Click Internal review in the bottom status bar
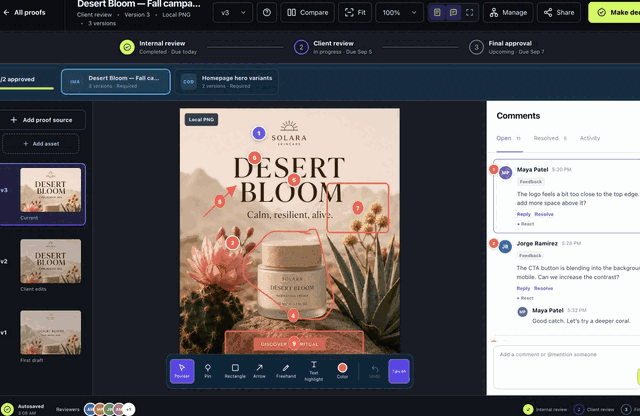The width and height of the screenshot is (640, 416). 545,409
